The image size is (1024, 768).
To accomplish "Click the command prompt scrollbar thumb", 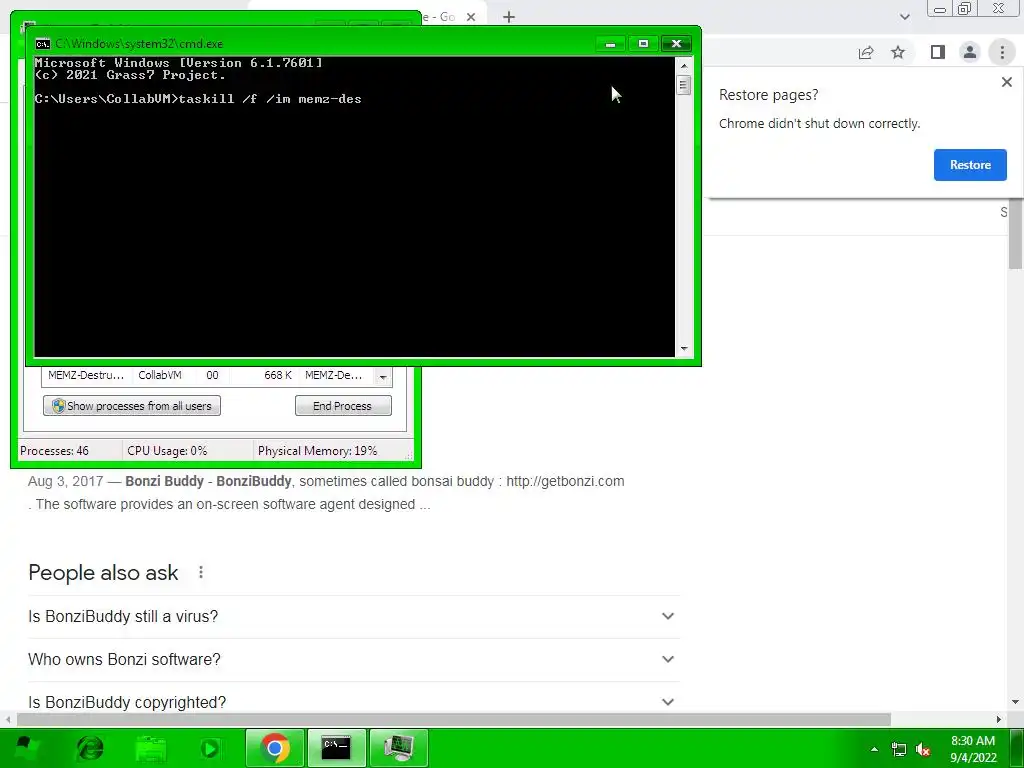I will [x=684, y=85].
